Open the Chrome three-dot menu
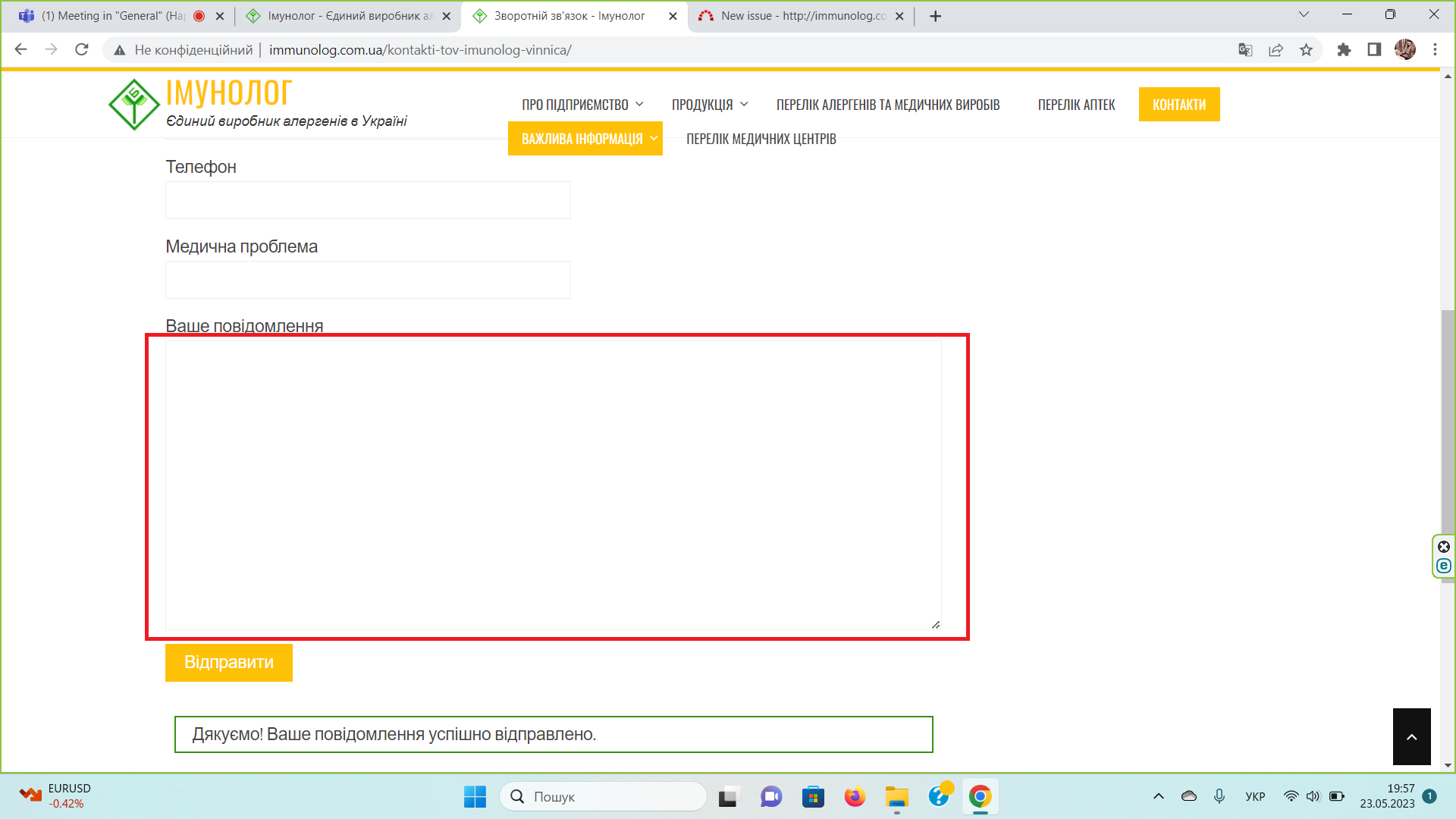This screenshot has width=1456, height=819. pyautogui.click(x=1435, y=50)
